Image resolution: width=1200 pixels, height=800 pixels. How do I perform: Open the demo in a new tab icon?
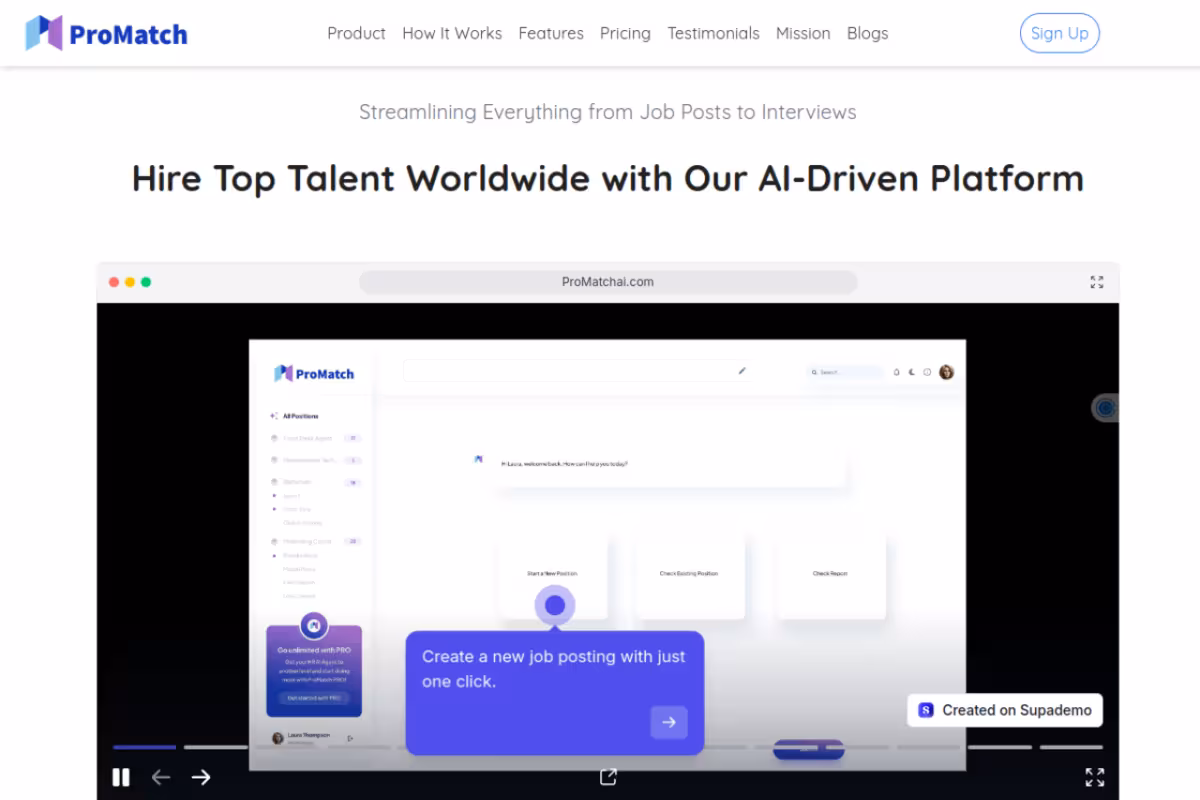(608, 777)
